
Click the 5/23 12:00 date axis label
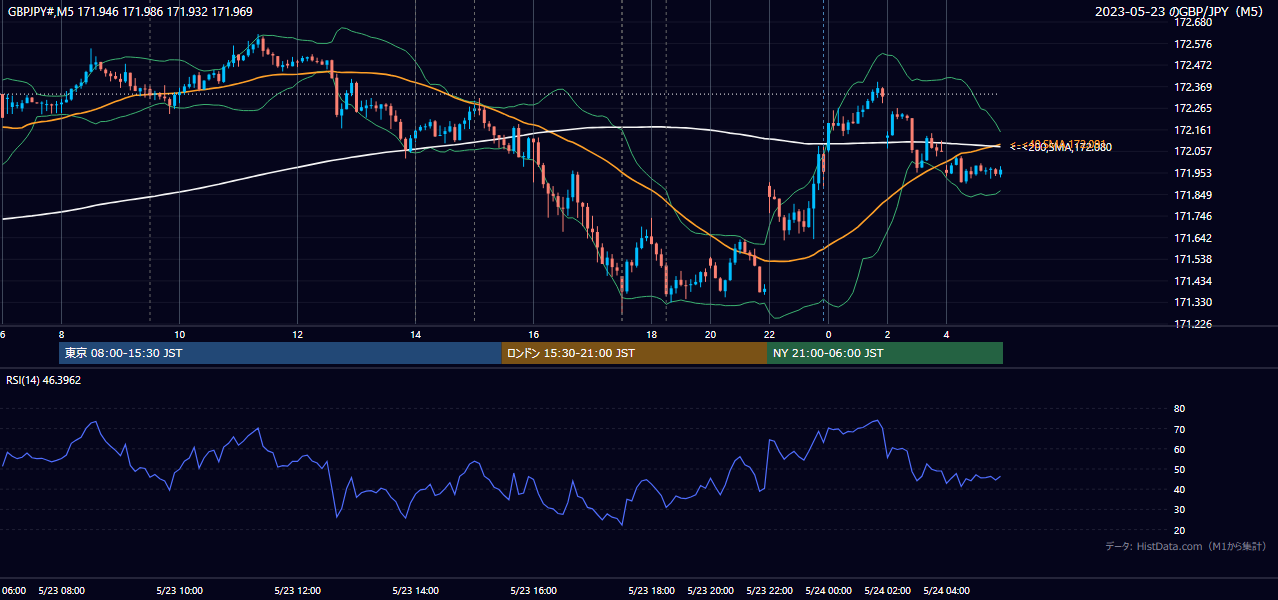[297, 590]
